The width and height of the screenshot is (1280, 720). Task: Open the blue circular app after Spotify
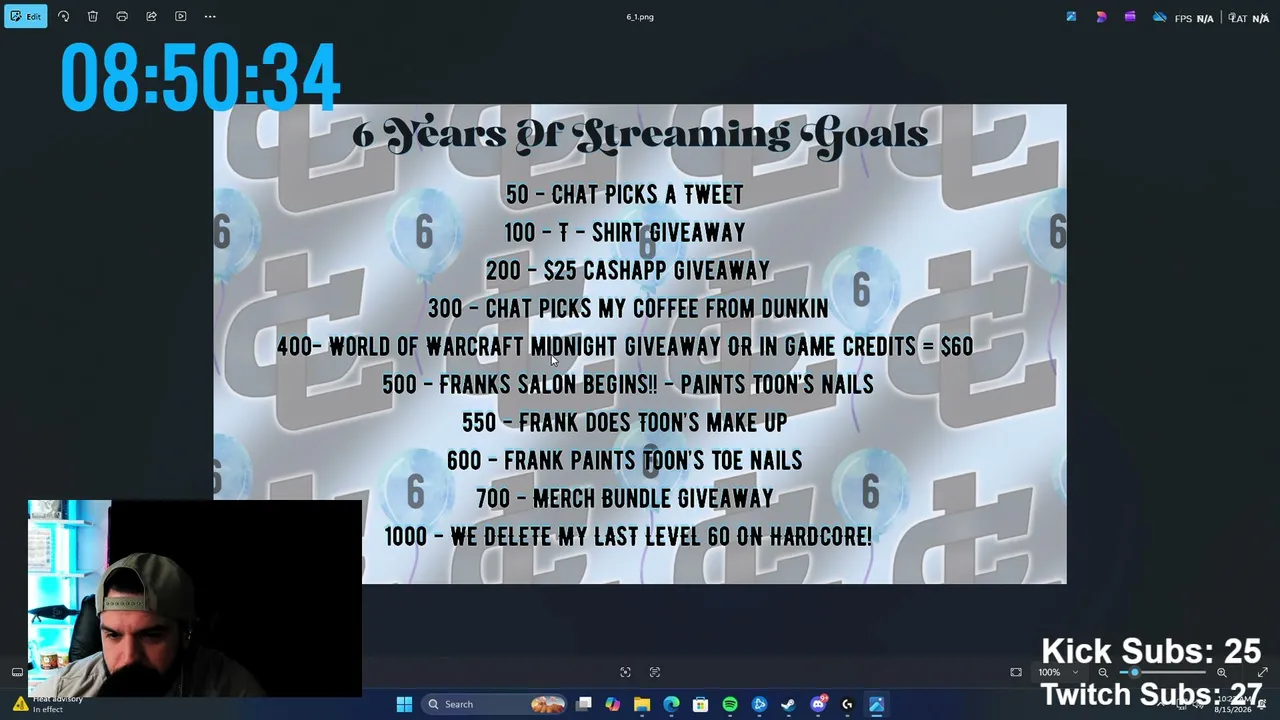click(759, 704)
